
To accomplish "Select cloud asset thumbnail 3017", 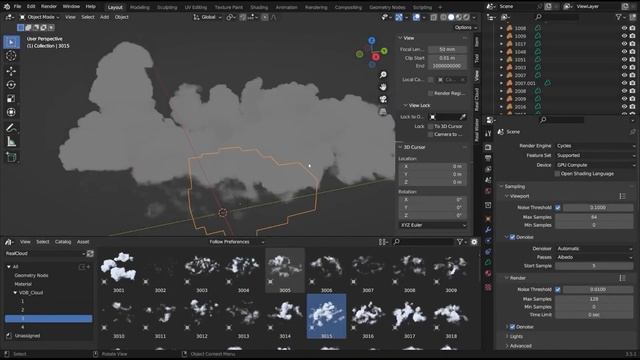I will coord(409,316).
